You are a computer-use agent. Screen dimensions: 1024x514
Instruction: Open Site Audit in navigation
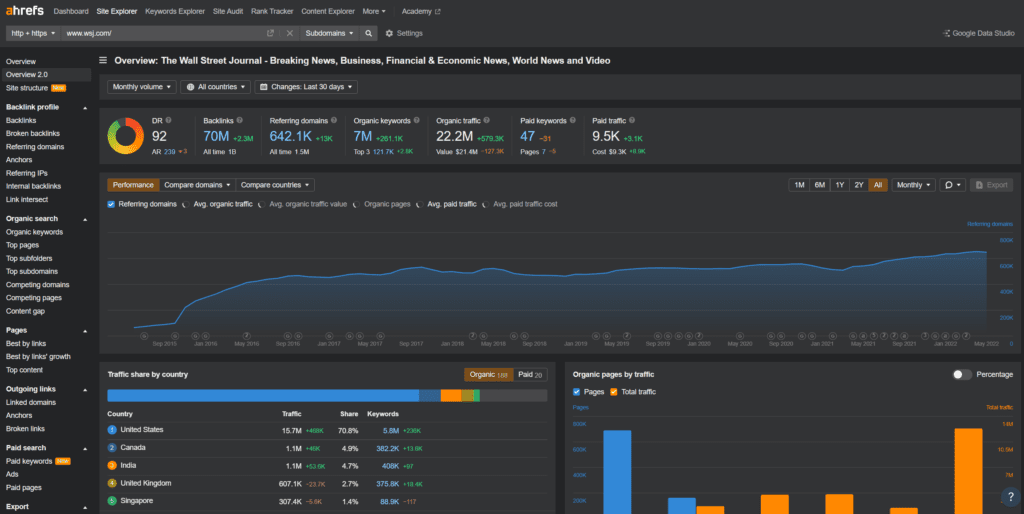(228, 11)
